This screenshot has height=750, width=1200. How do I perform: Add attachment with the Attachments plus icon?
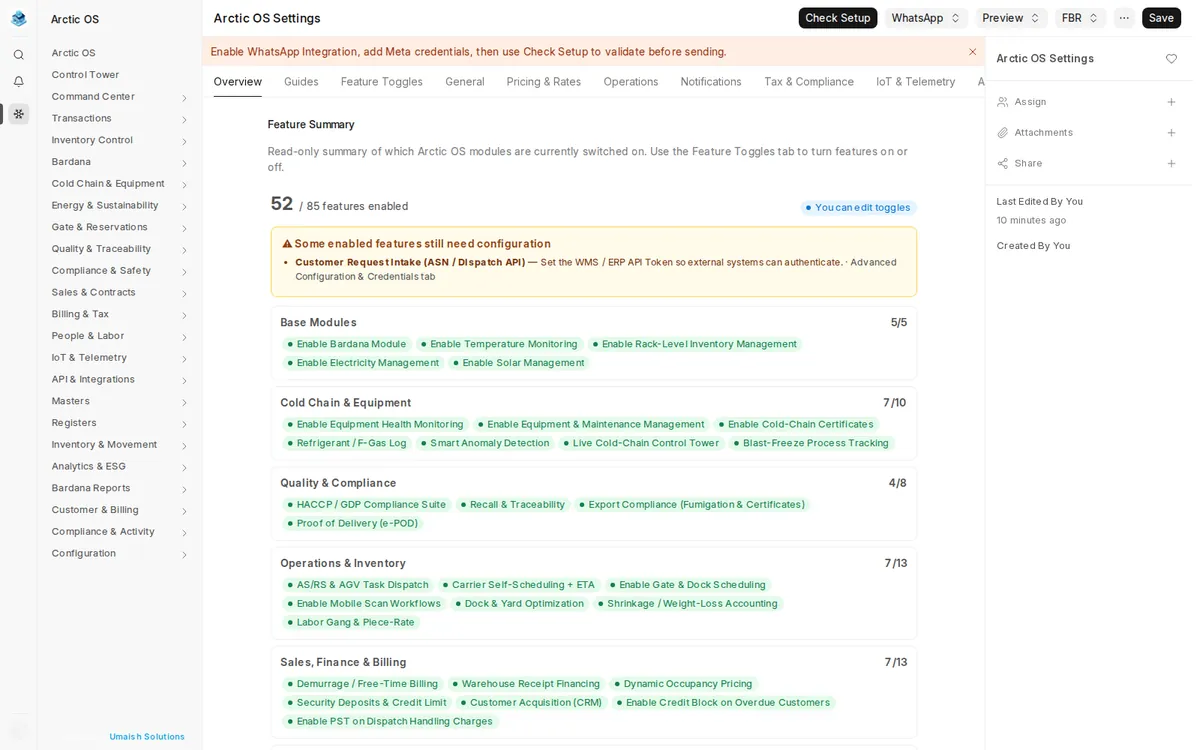pos(1171,133)
